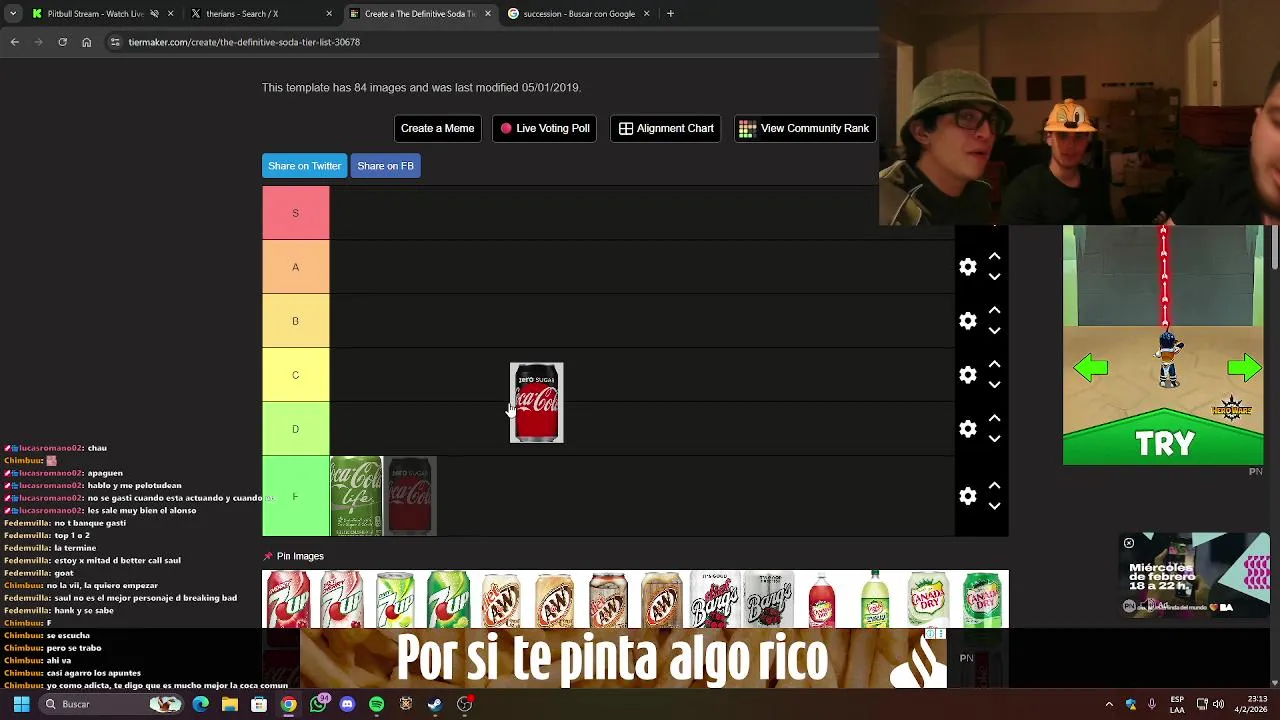Share tier list on Twitter
Viewport: 1280px width, 720px height.
[x=304, y=166]
